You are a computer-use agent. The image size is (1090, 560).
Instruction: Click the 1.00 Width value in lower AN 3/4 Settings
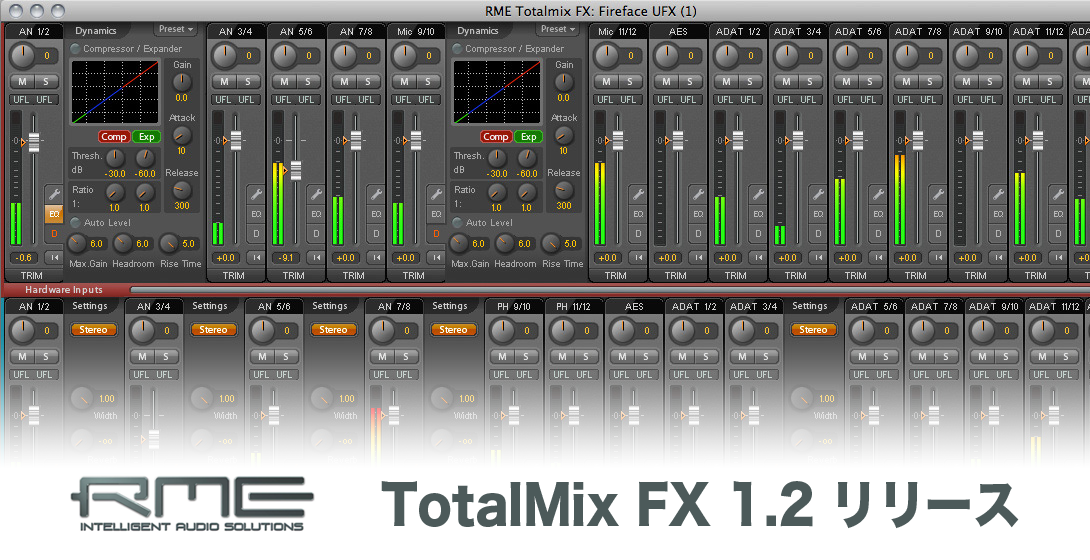click(x=227, y=399)
